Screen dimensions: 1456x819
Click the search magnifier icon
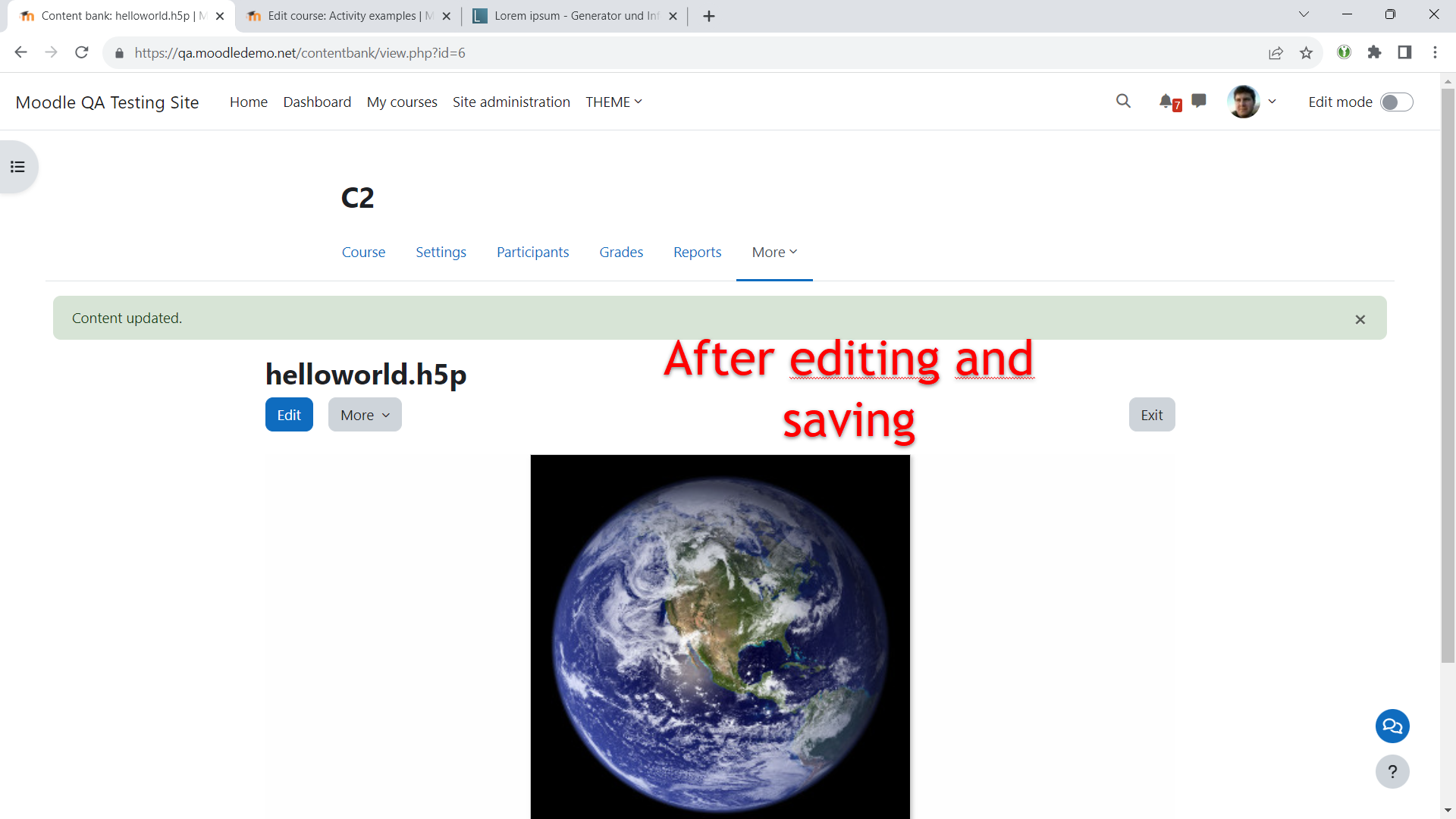point(1123,101)
